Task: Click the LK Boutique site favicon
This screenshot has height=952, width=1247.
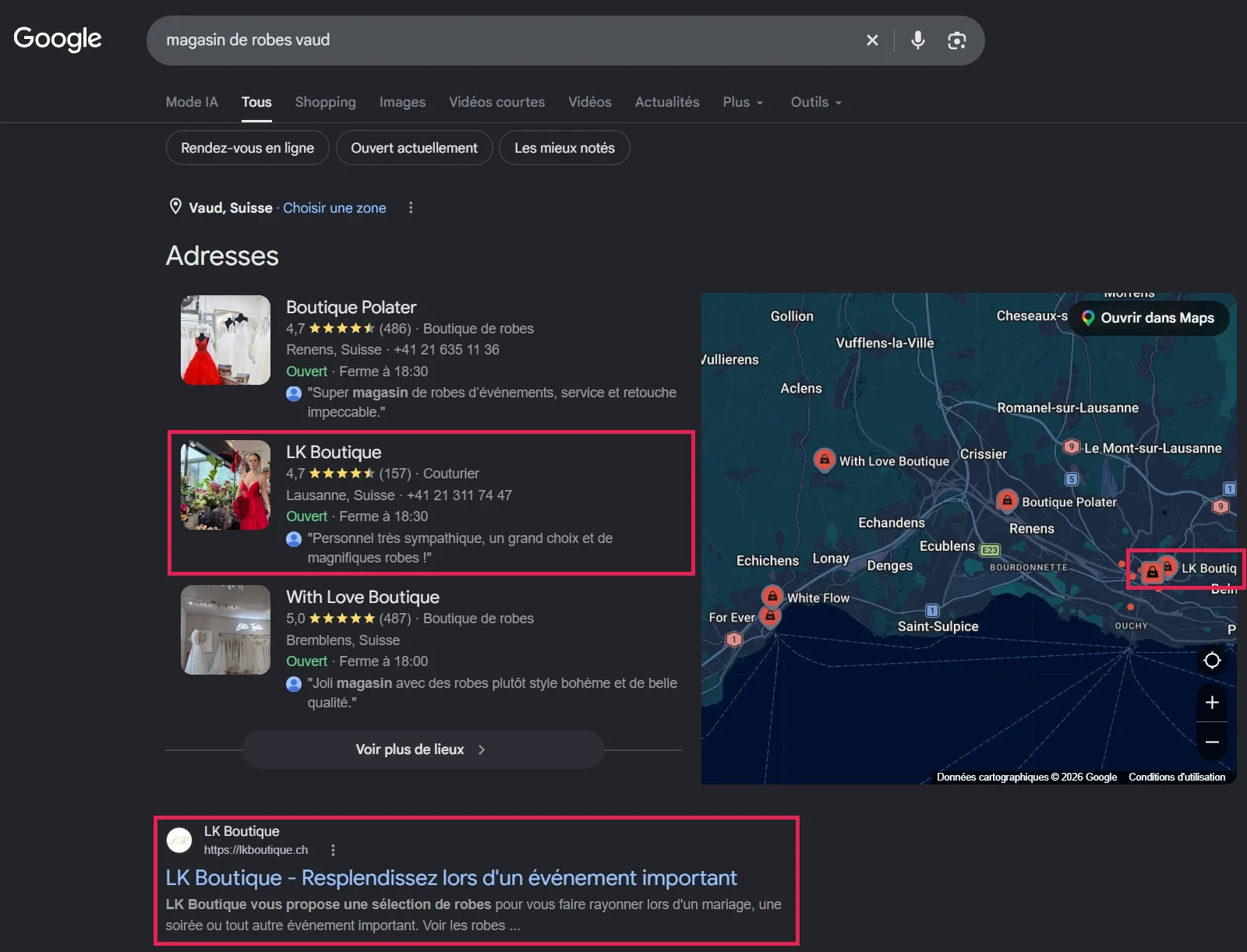Action: click(x=179, y=840)
